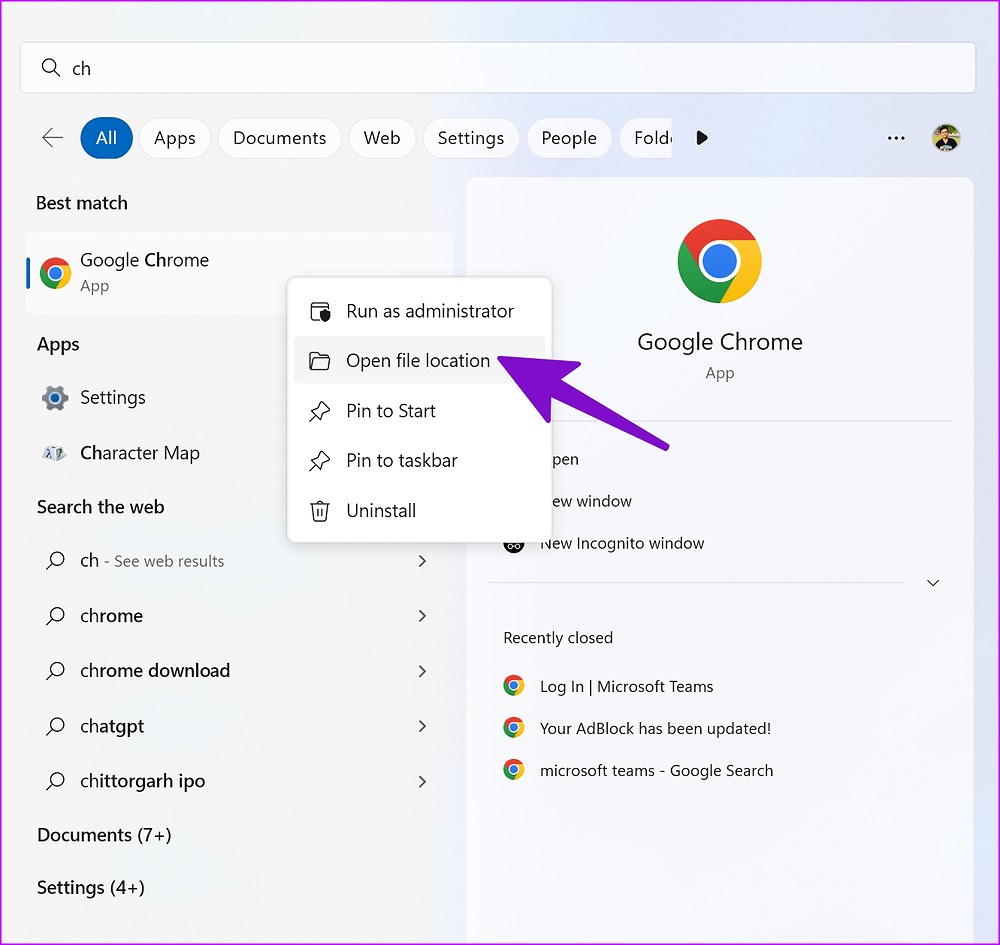Expand more Chrome actions with down chevron

pos(932,582)
